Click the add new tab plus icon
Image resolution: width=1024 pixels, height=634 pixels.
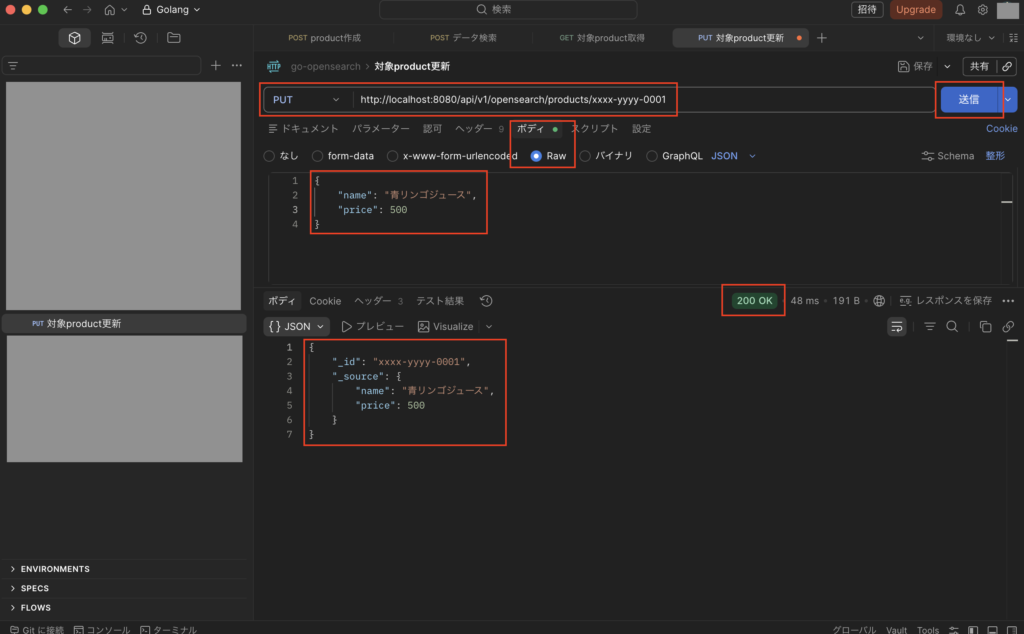pos(822,38)
